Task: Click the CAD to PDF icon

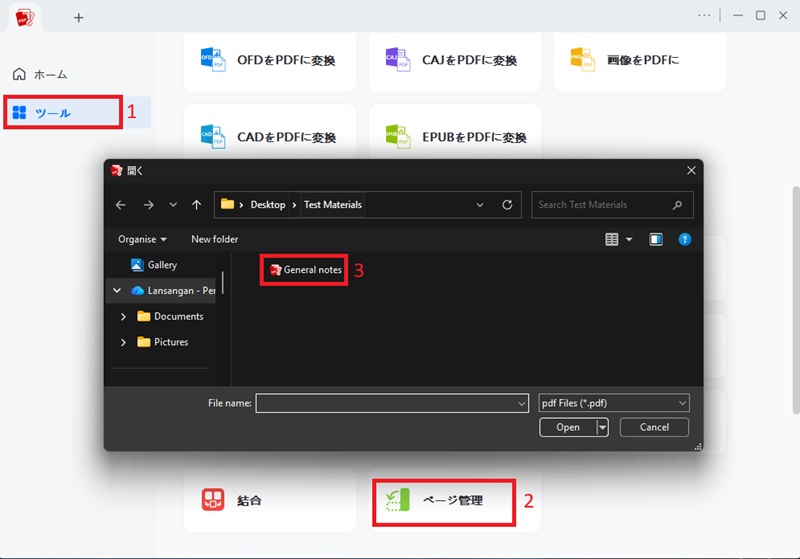Action: point(213,136)
